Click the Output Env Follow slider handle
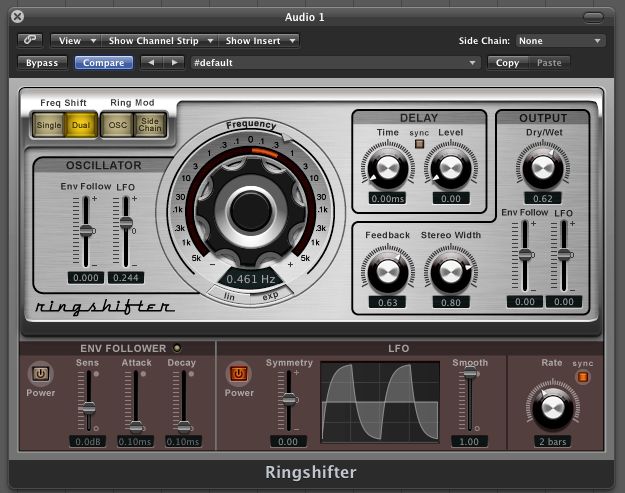This screenshot has width=625, height=493. click(526, 254)
